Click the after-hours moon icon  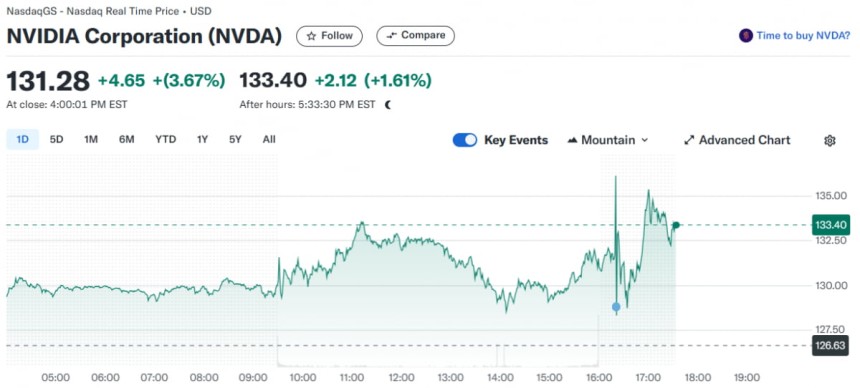click(388, 105)
